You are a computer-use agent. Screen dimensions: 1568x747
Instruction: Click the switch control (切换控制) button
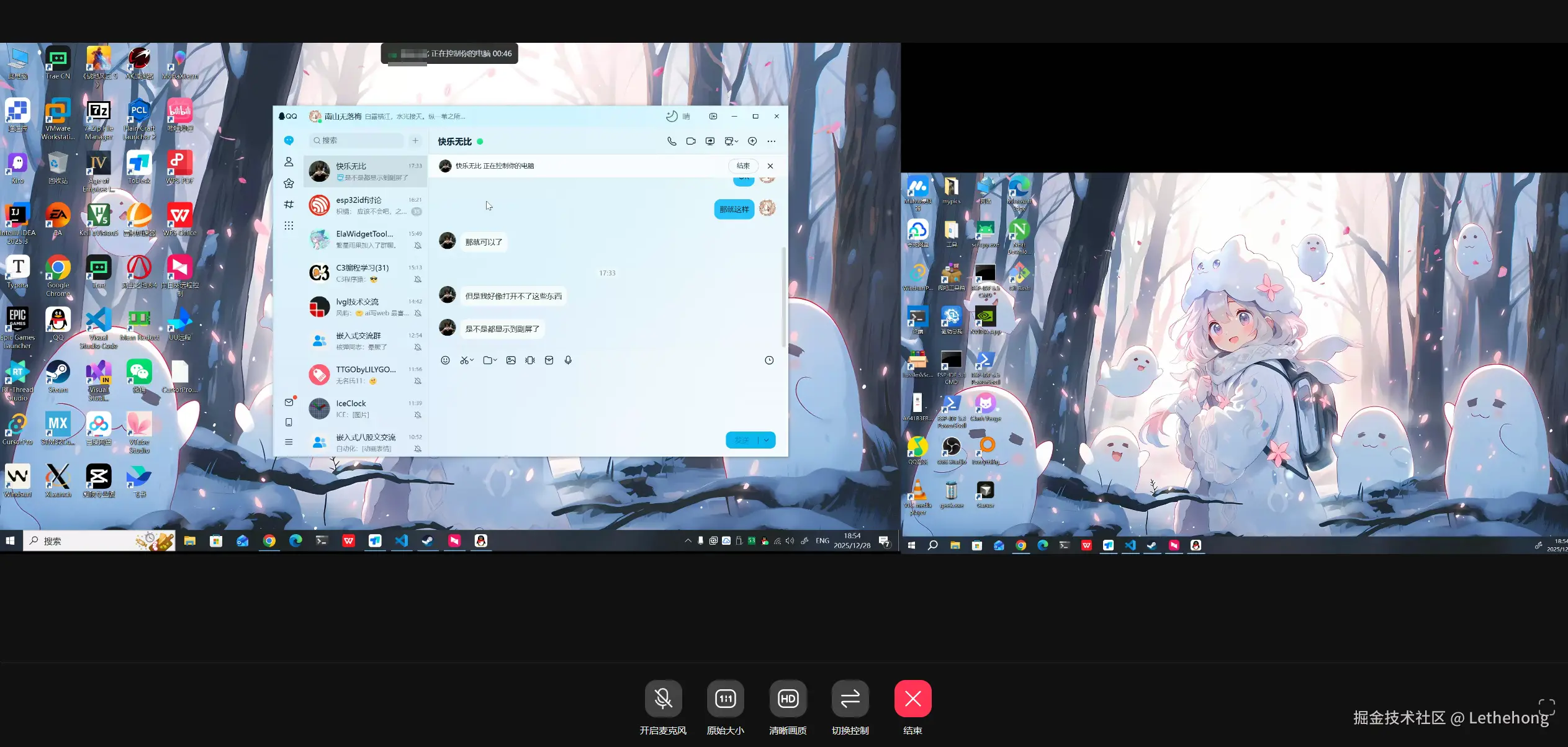[x=850, y=699]
